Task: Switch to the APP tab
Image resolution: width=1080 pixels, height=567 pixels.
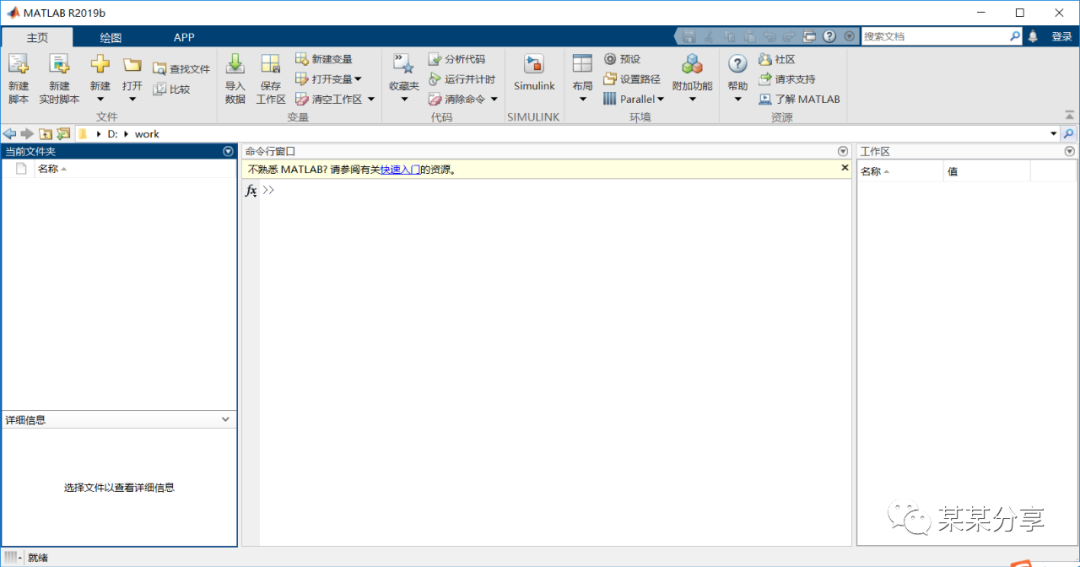Action: 183,37
